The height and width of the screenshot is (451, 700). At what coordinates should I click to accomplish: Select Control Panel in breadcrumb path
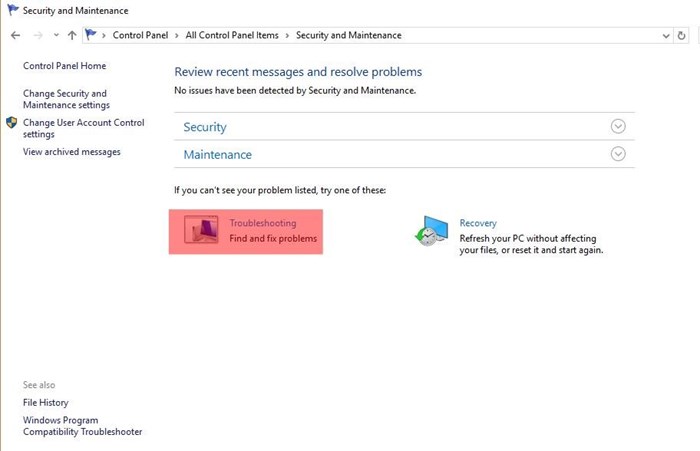coord(140,35)
